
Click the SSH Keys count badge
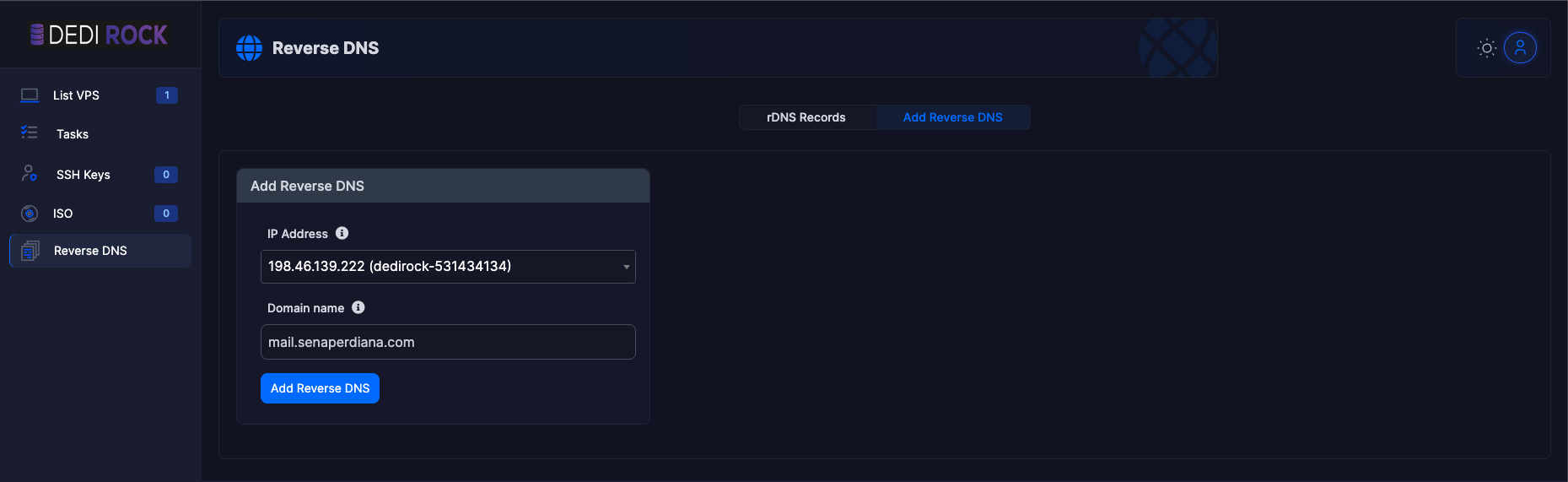coord(166,175)
